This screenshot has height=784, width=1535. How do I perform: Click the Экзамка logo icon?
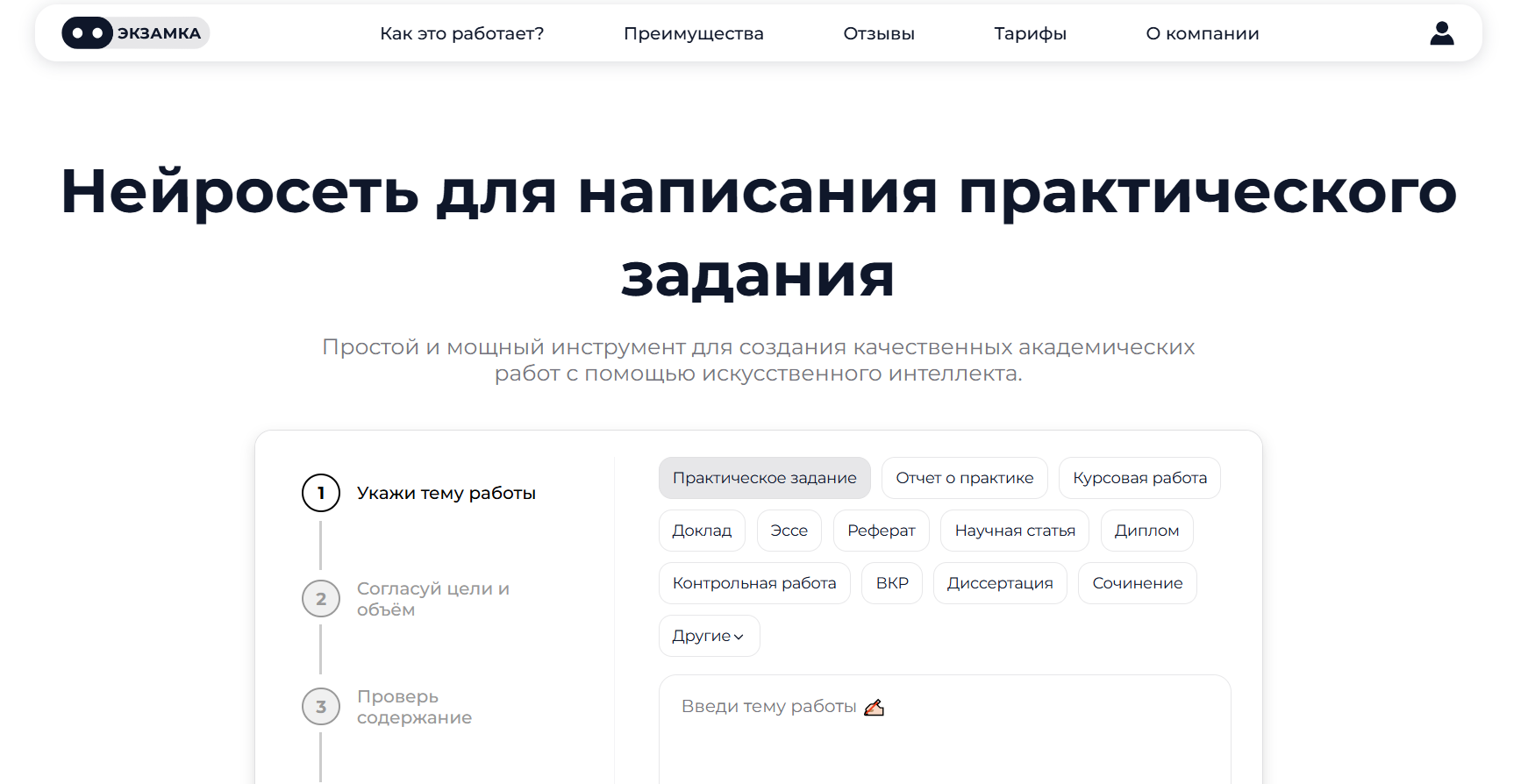click(88, 33)
